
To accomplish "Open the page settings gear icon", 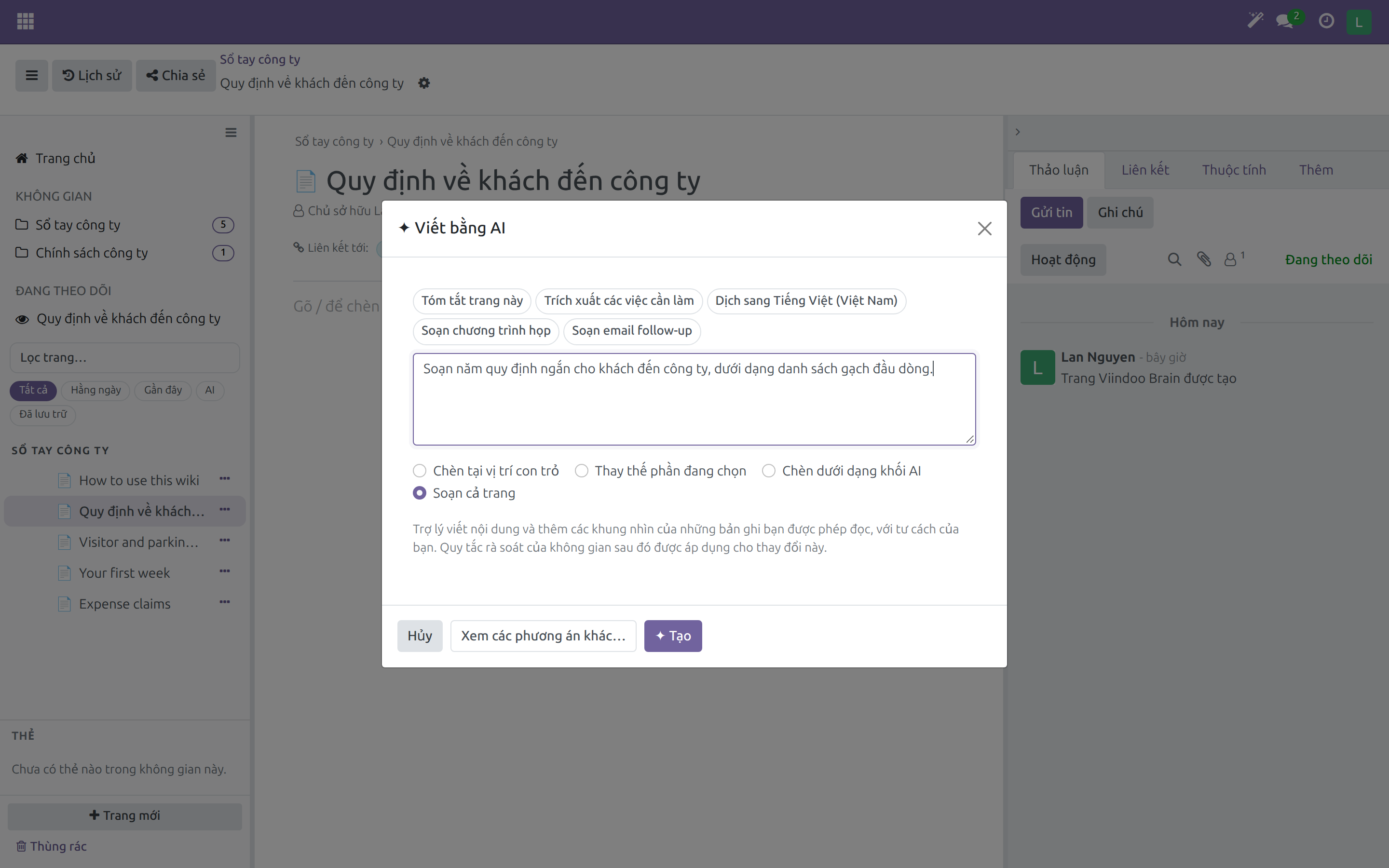I will (424, 83).
